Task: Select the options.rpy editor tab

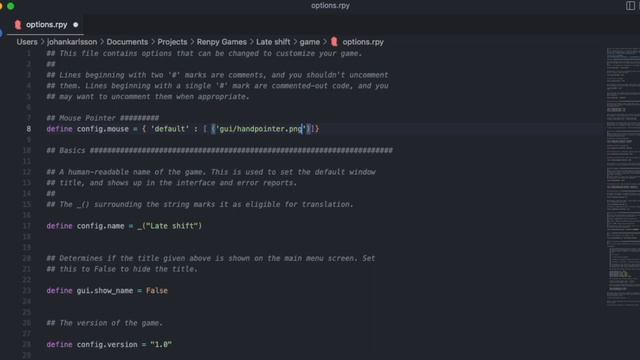Action: (x=46, y=24)
